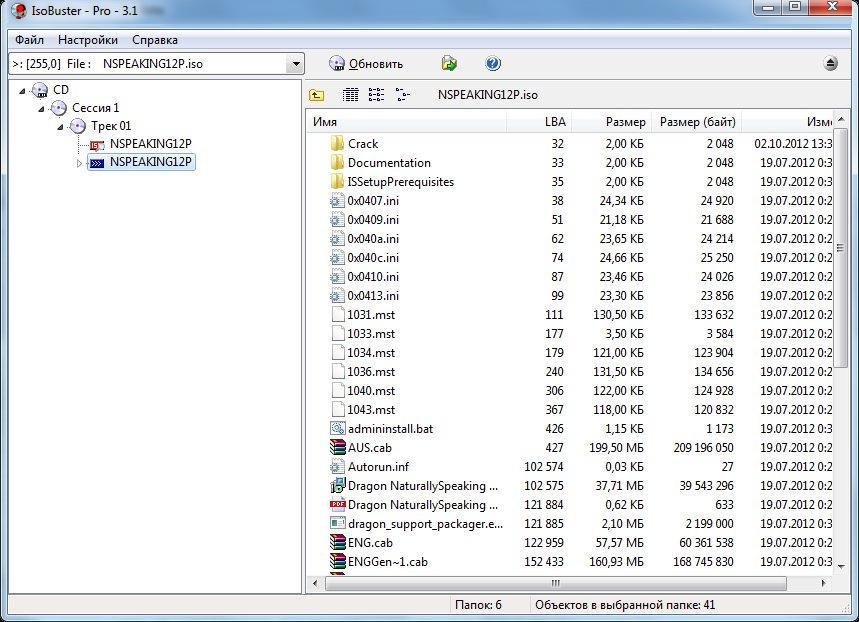
Task: Collapse the Трек 01 tree node
Action: (x=61, y=127)
